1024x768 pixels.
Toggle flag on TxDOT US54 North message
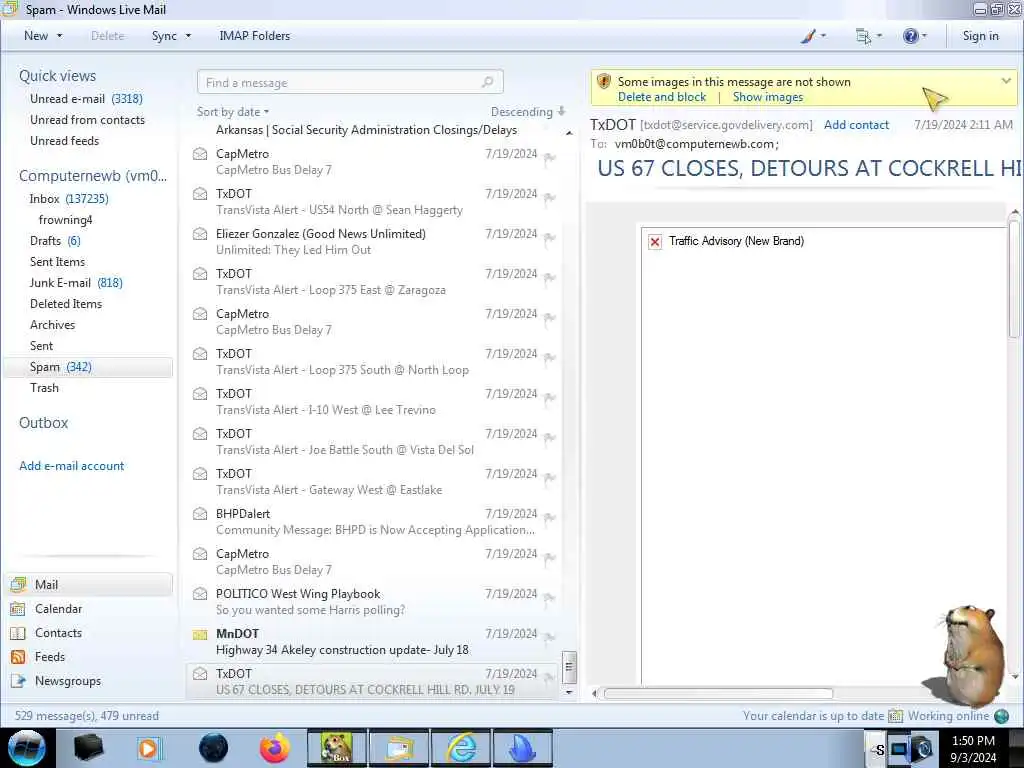click(550, 198)
